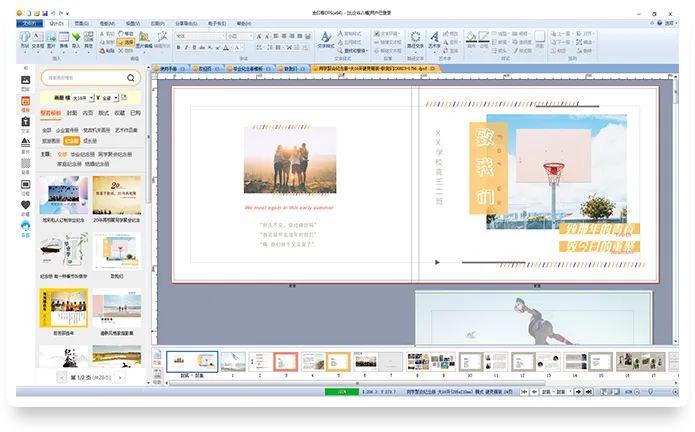Open the font name dropdown
Screen dimensions: 695x432
[x=219, y=35]
